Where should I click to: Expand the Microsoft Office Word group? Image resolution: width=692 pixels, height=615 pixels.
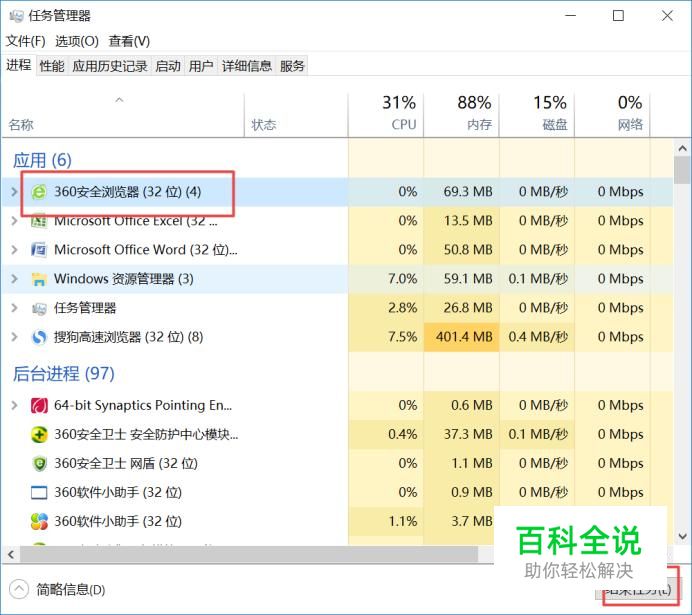(x=14, y=250)
